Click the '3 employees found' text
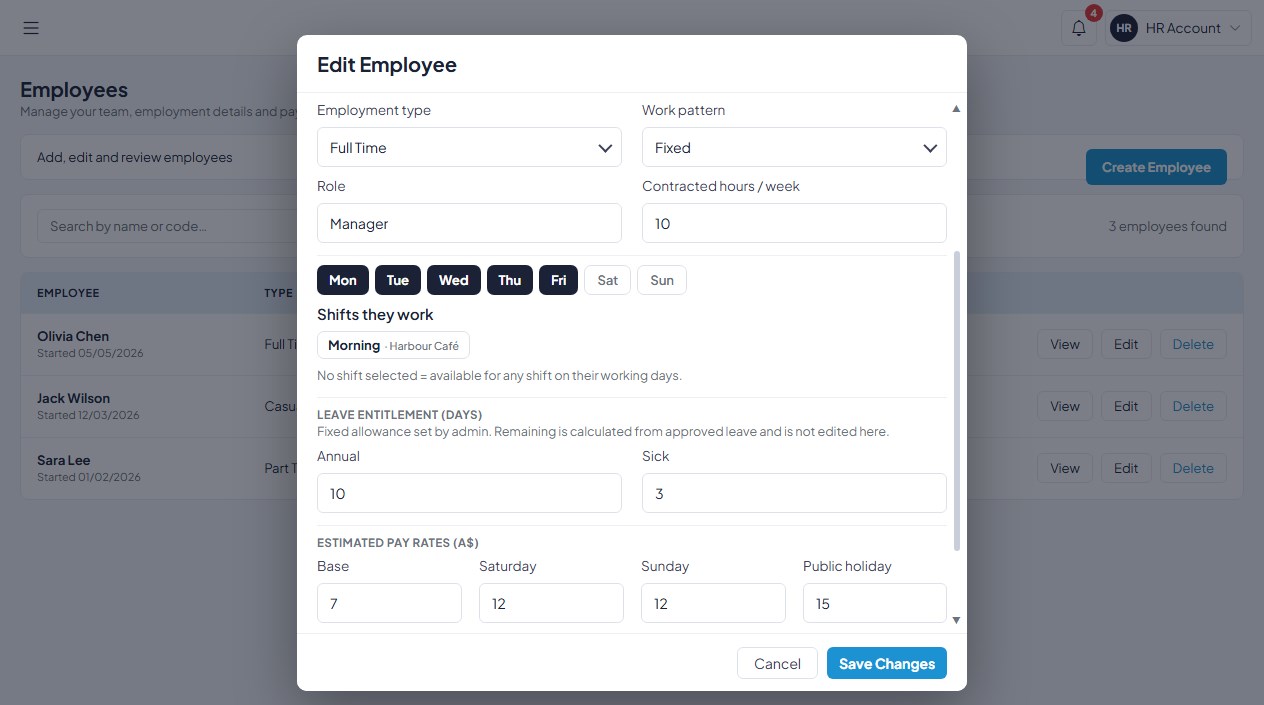 click(x=1167, y=226)
